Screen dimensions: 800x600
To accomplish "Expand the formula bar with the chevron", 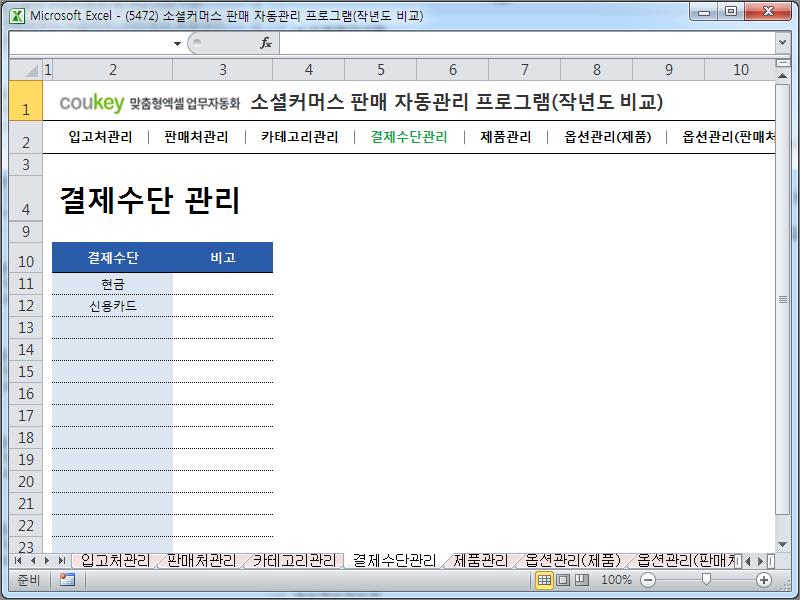I will [x=782, y=43].
